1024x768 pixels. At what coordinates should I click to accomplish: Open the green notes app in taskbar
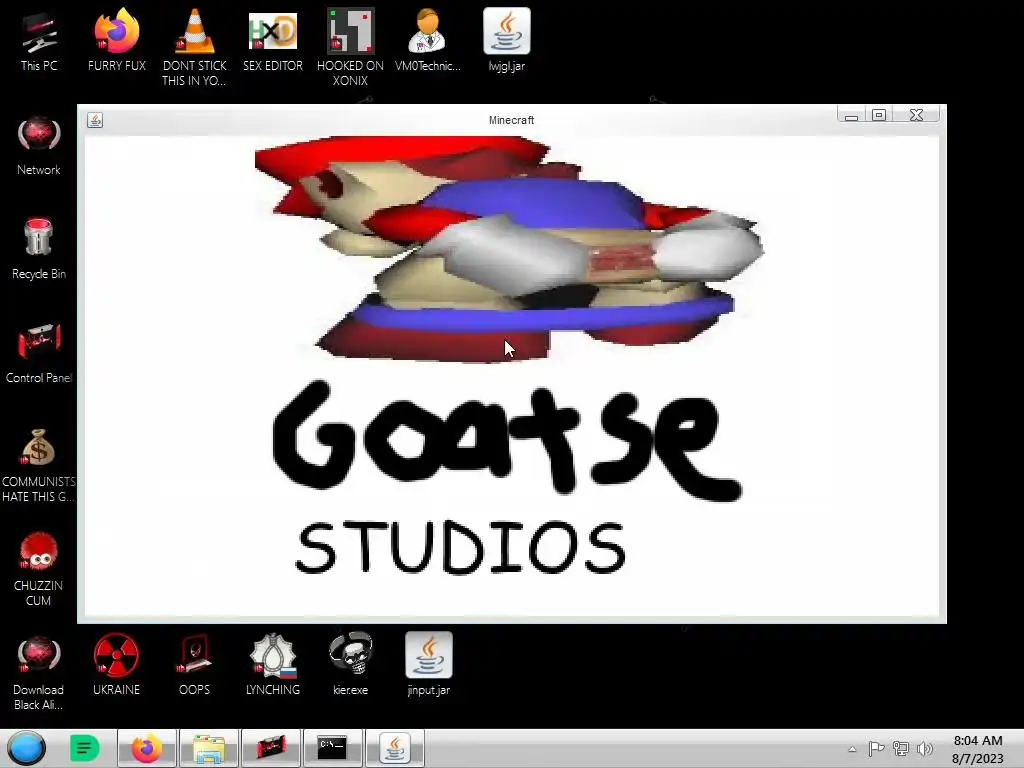tap(84, 748)
